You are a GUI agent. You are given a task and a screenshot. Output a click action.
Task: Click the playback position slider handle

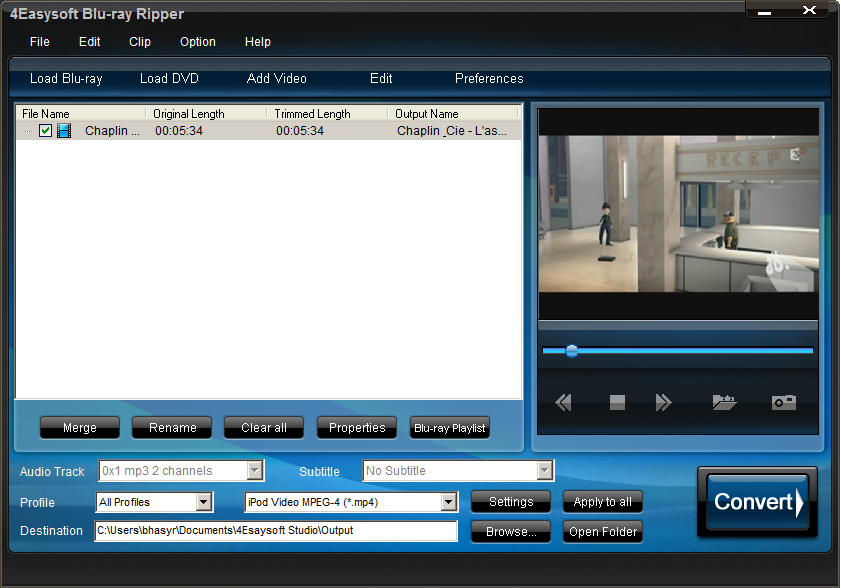tap(572, 351)
